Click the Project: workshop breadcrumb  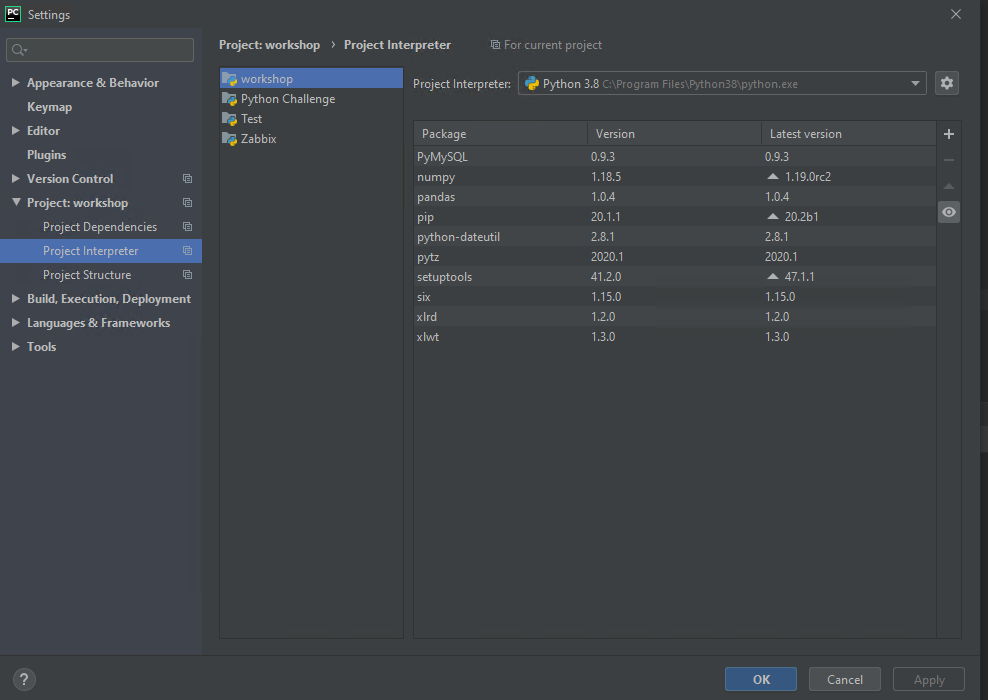(x=269, y=45)
